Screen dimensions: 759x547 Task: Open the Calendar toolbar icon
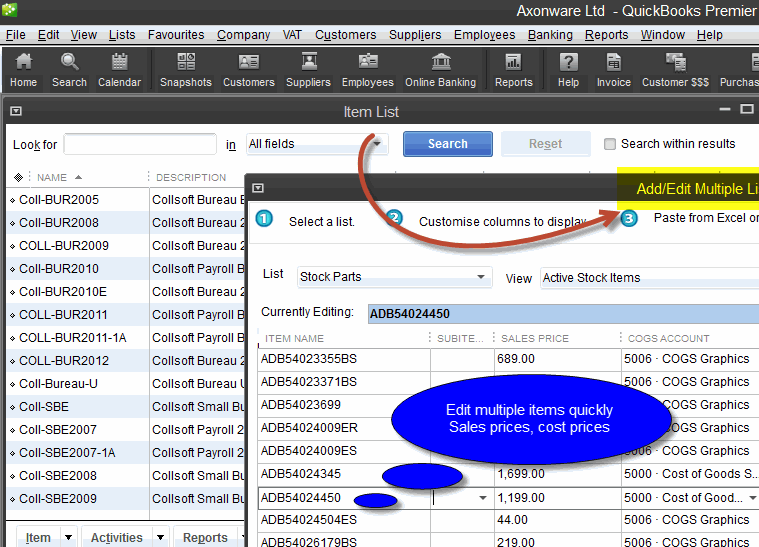coord(119,70)
